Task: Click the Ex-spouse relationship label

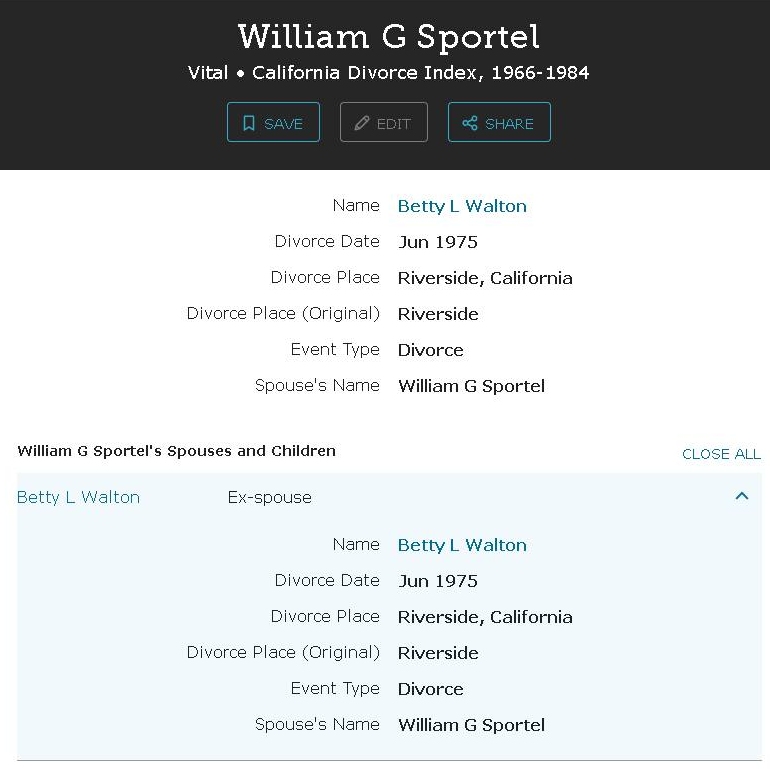Action: coord(269,497)
